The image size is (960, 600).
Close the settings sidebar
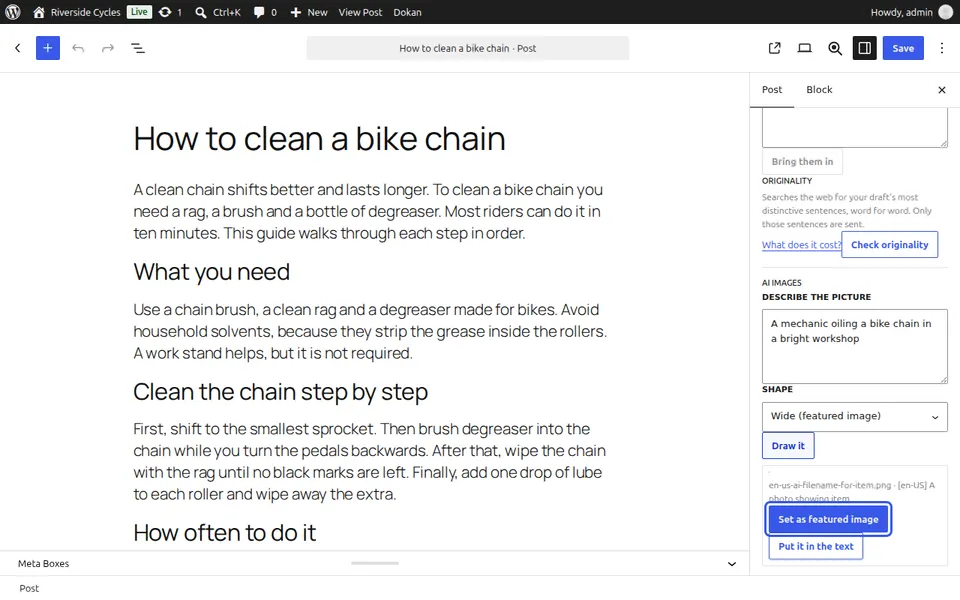tap(942, 90)
